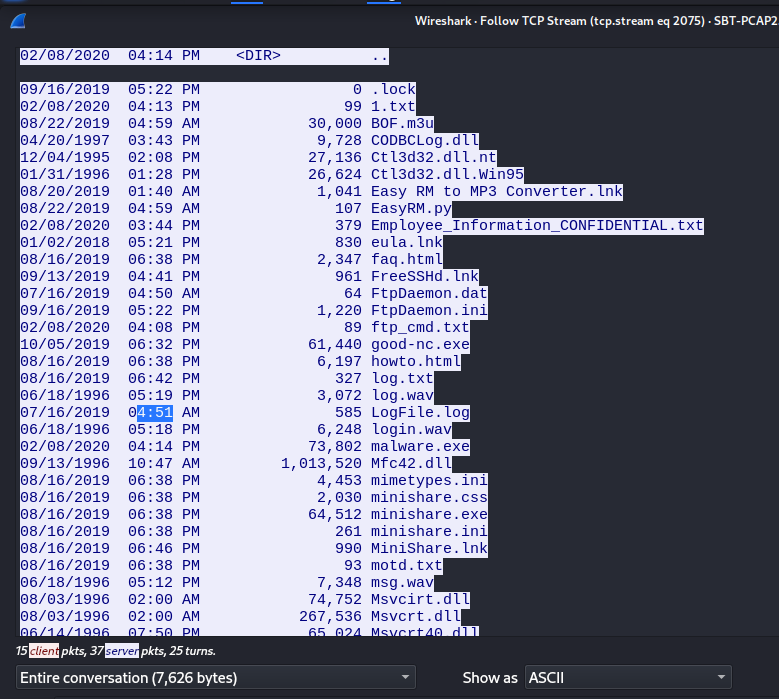
Task: Click the Employee_Information_CONFIDENTIAL.txt filename
Action: click(x=537, y=226)
